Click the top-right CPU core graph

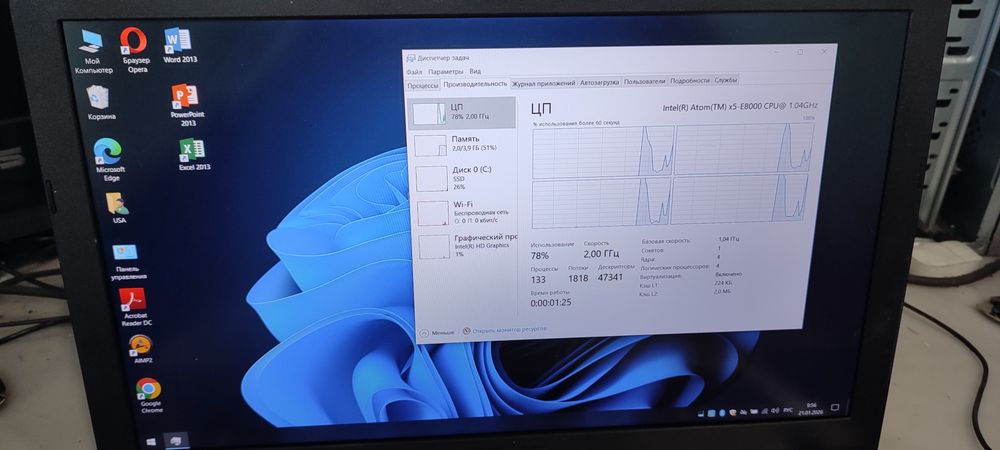click(x=745, y=149)
